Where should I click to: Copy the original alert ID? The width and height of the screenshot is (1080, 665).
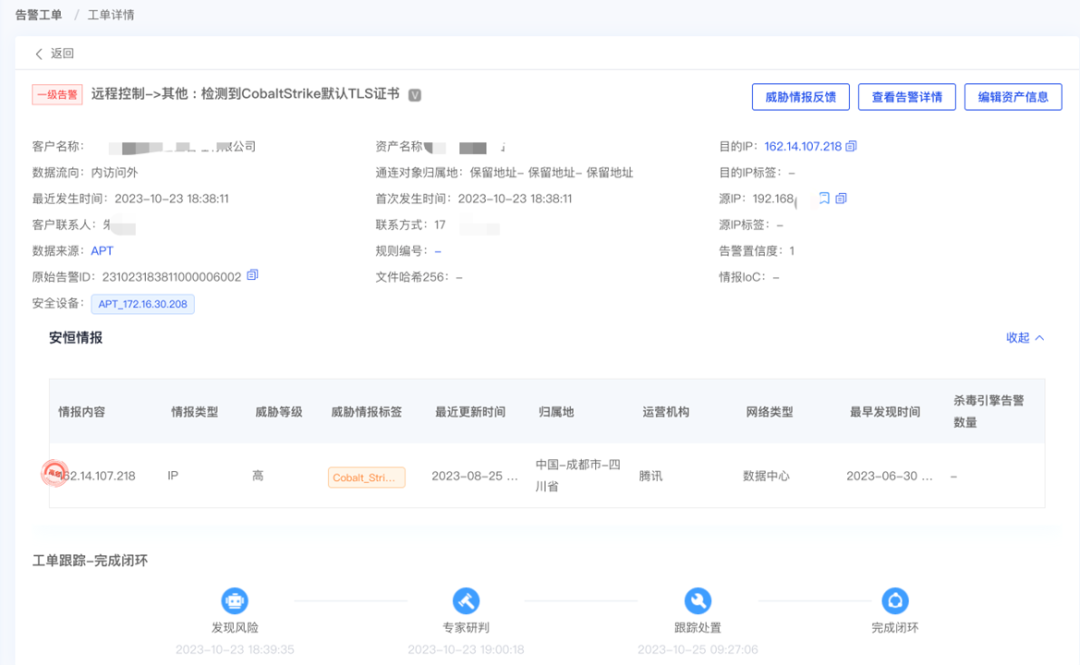tap(252, 276)
